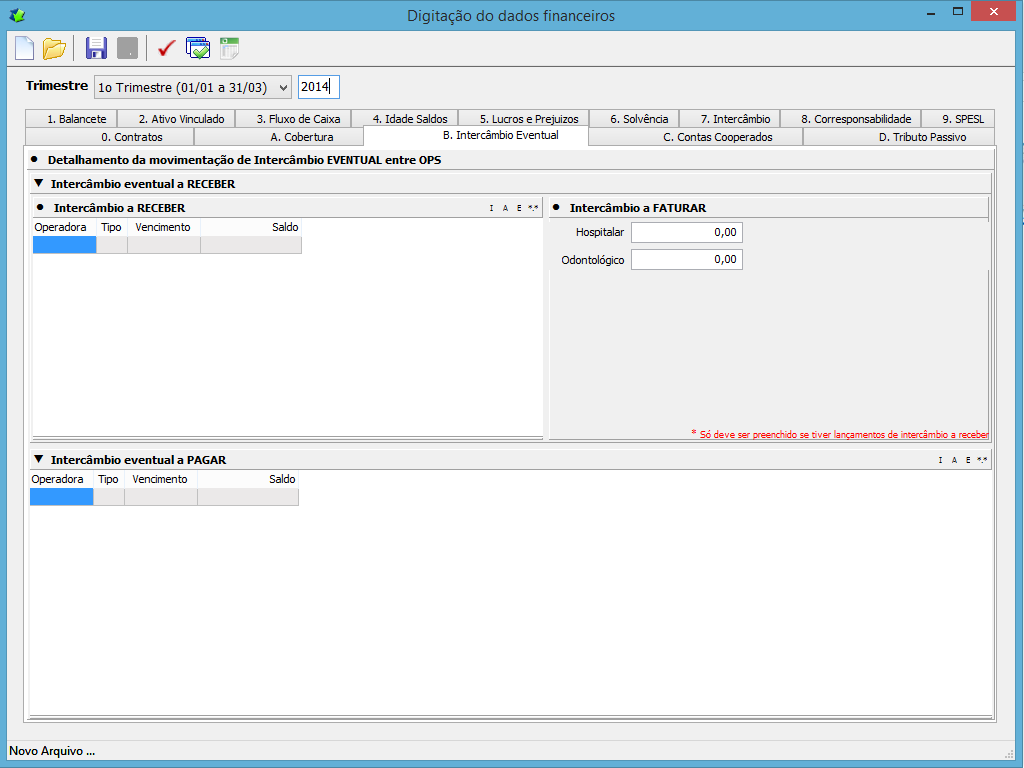The image size is (1024, 768).
Task: Minimize the Digitação do dados financeiros window
Action: (x=931, y=12)
